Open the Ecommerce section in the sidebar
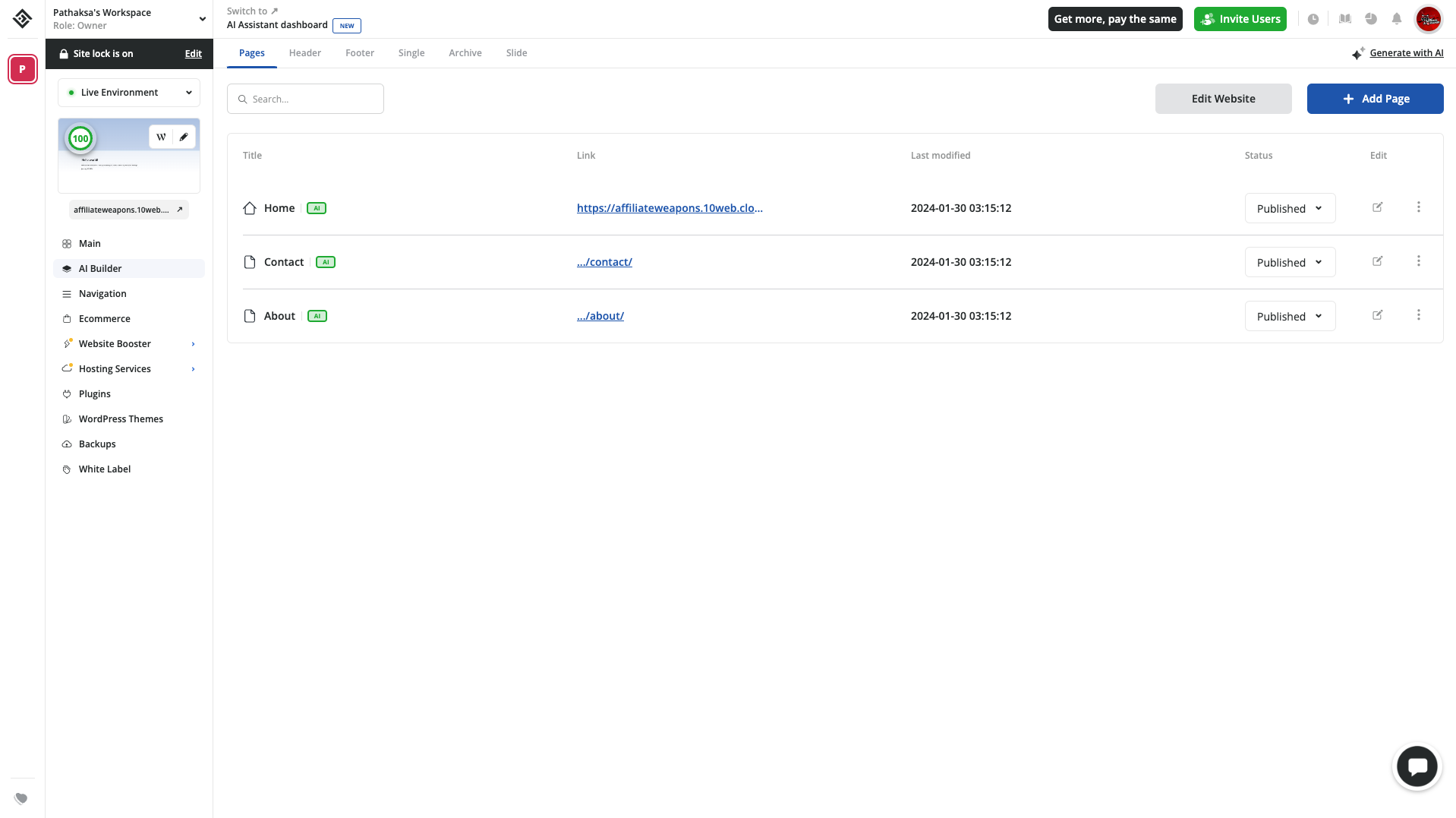Viewport: 1456px width, 818px height. point(104,318)
